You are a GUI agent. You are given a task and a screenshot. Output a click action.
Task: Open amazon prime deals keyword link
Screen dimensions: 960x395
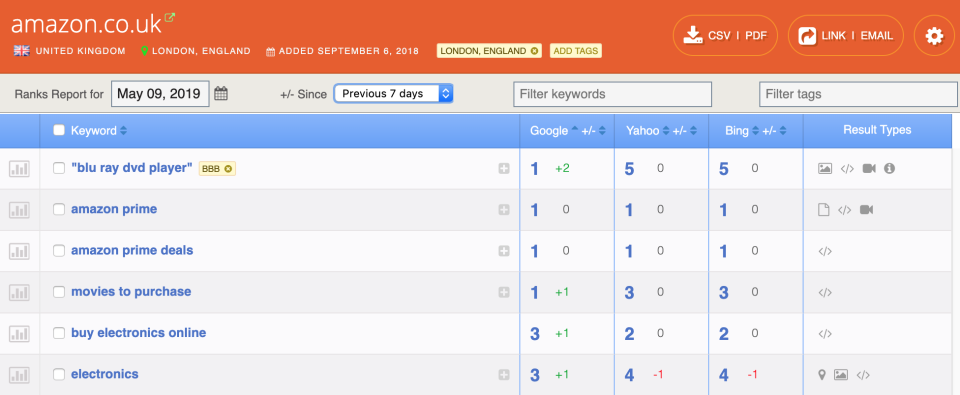[132, 250]
